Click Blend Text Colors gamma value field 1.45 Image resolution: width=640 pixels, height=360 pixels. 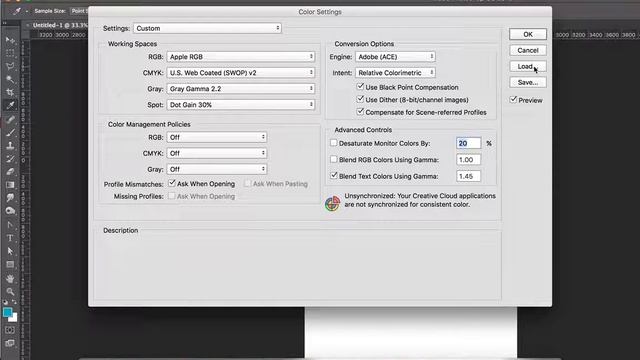pos(468,176)
